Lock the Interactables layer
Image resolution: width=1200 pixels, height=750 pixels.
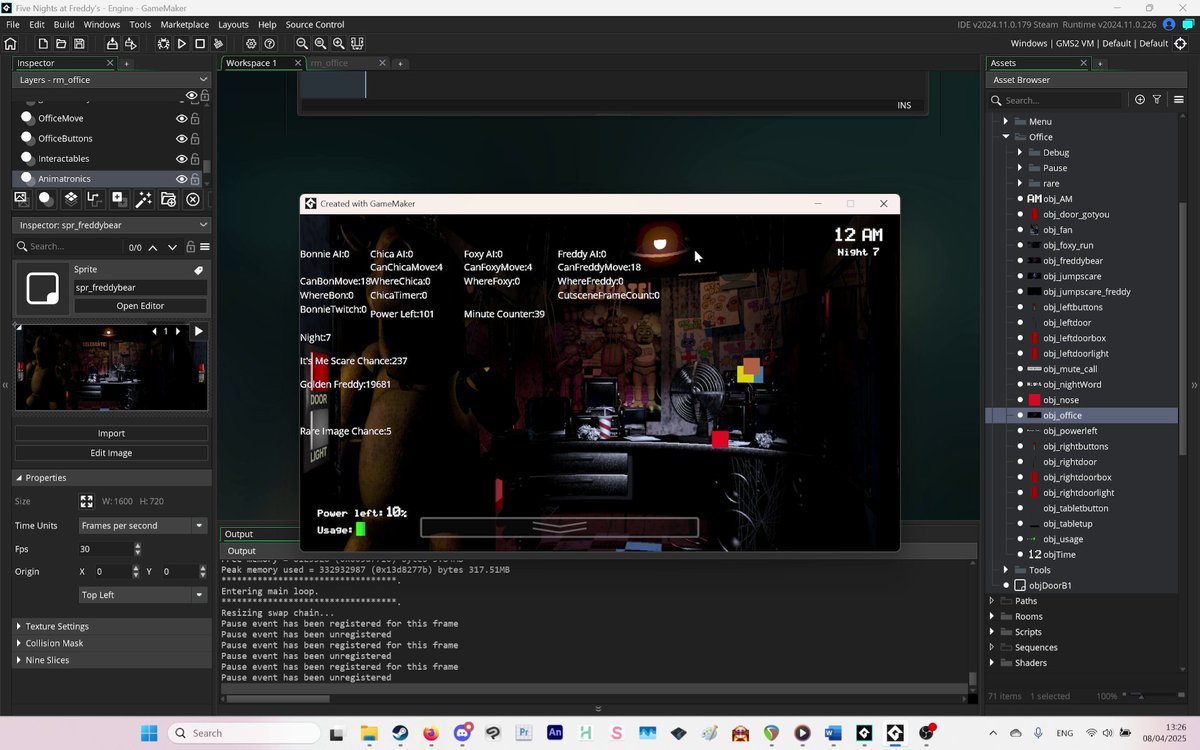[x=195, y=158]
